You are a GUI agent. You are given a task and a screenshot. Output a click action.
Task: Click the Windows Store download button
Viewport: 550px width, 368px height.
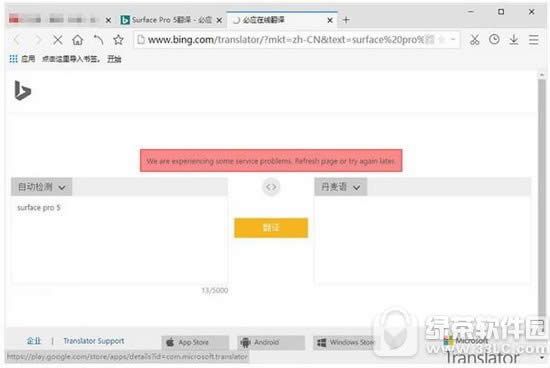(x=346, y=342)
